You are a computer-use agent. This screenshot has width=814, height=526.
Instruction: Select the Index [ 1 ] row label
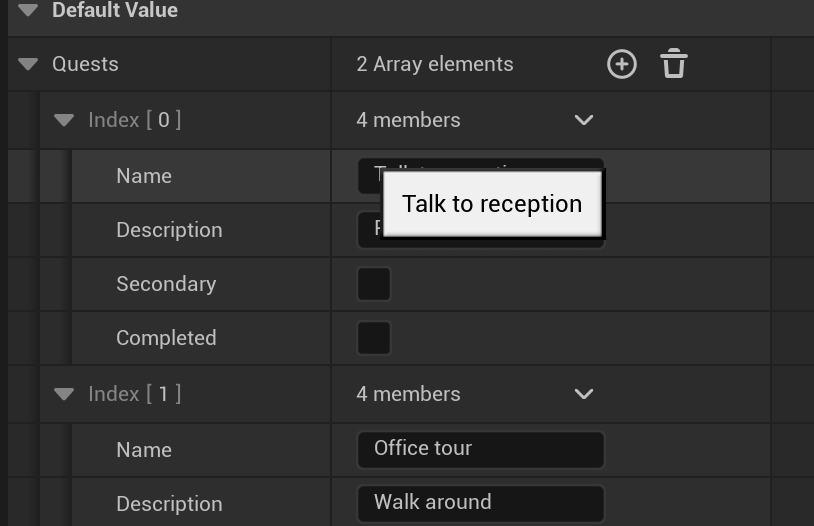[x=134, y=394]
